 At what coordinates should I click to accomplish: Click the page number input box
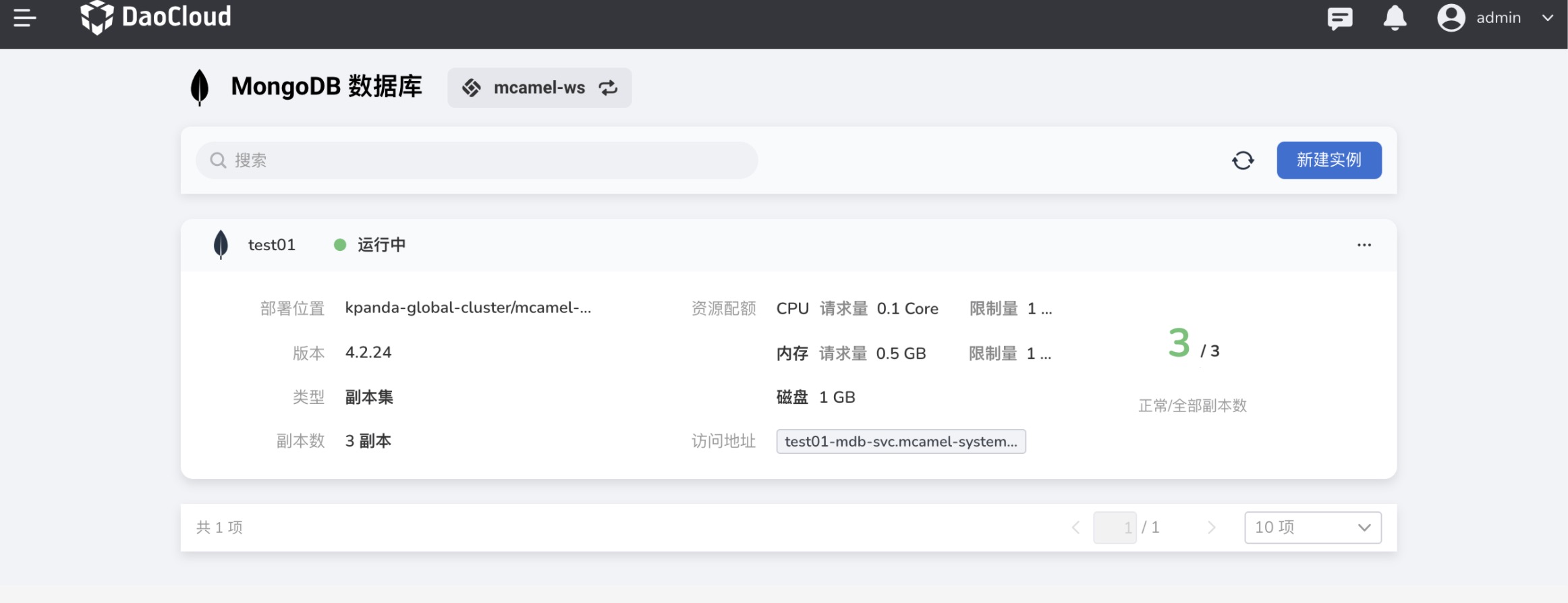tap(1115, 527)
